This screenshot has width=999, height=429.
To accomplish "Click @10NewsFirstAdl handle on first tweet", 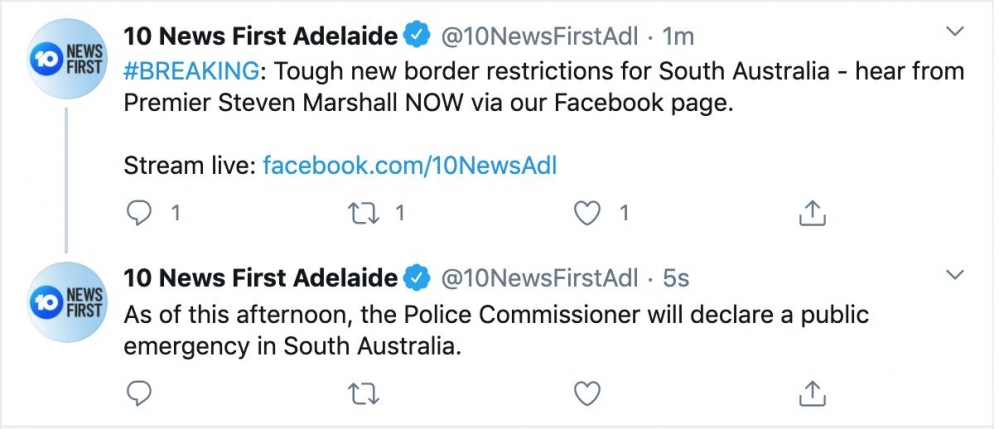I will point(539,37).
